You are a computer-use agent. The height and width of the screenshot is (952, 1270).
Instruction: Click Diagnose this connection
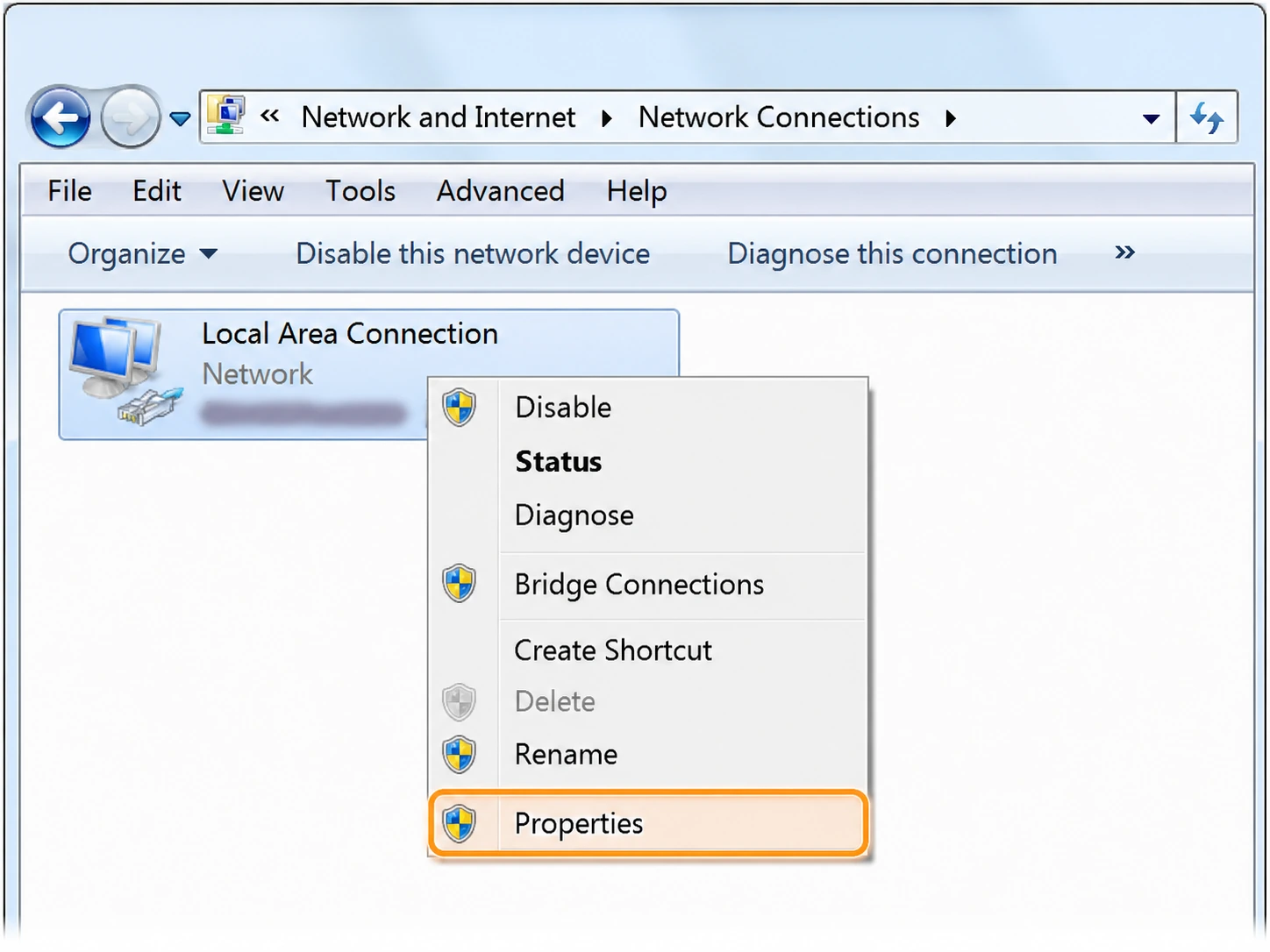(x=892, y=254)
